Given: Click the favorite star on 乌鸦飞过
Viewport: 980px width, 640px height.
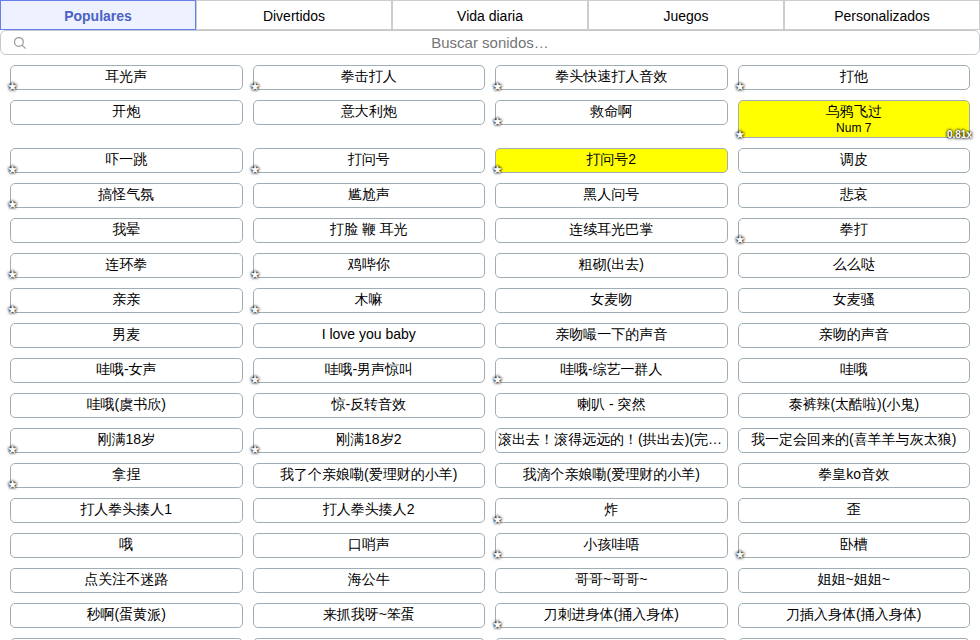Looking at the screenshot, I should pyautogui.click(x=740, y=134).
